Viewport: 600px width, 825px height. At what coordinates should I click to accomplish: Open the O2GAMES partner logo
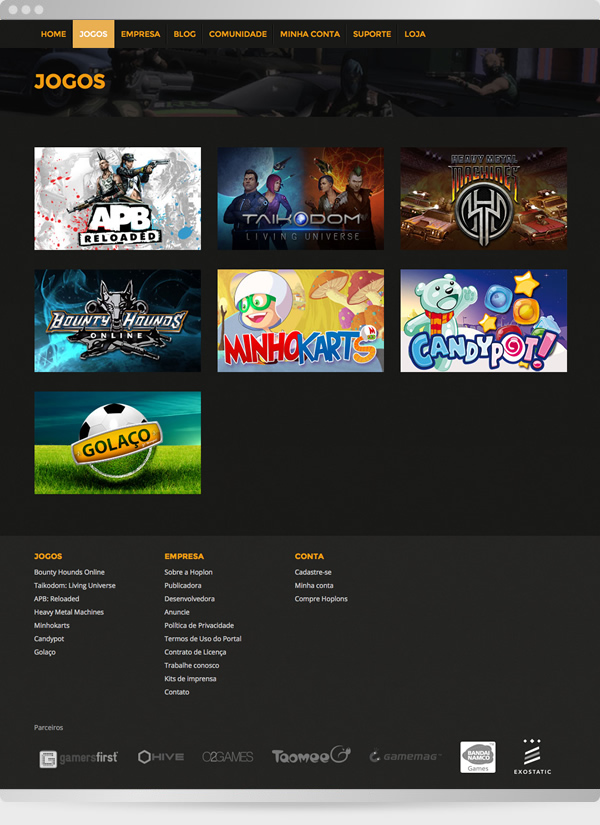227,757
